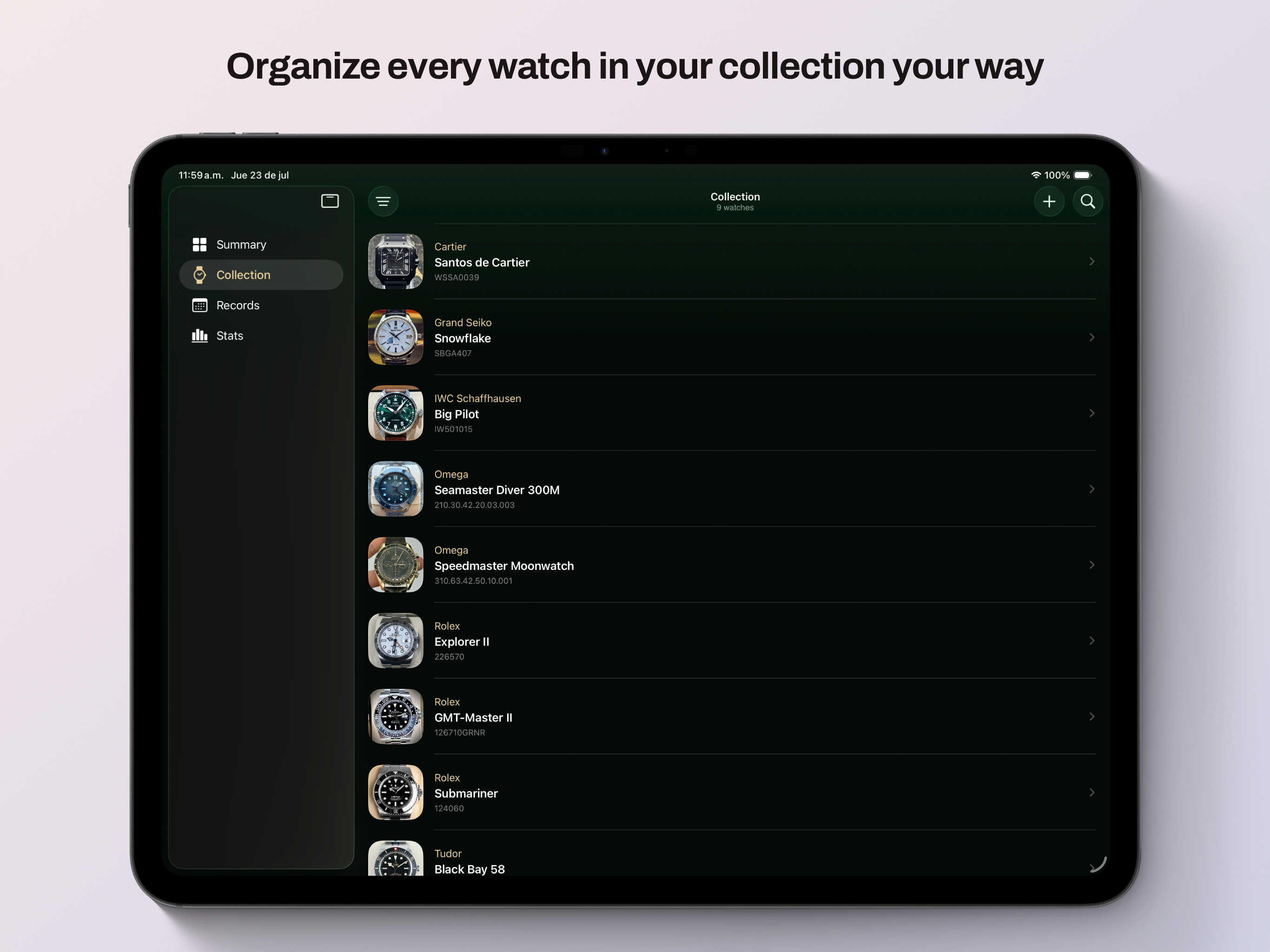Click the Jue 23 de jul date
Viewport: 1270px width, 952px height.
coord(259,175)
